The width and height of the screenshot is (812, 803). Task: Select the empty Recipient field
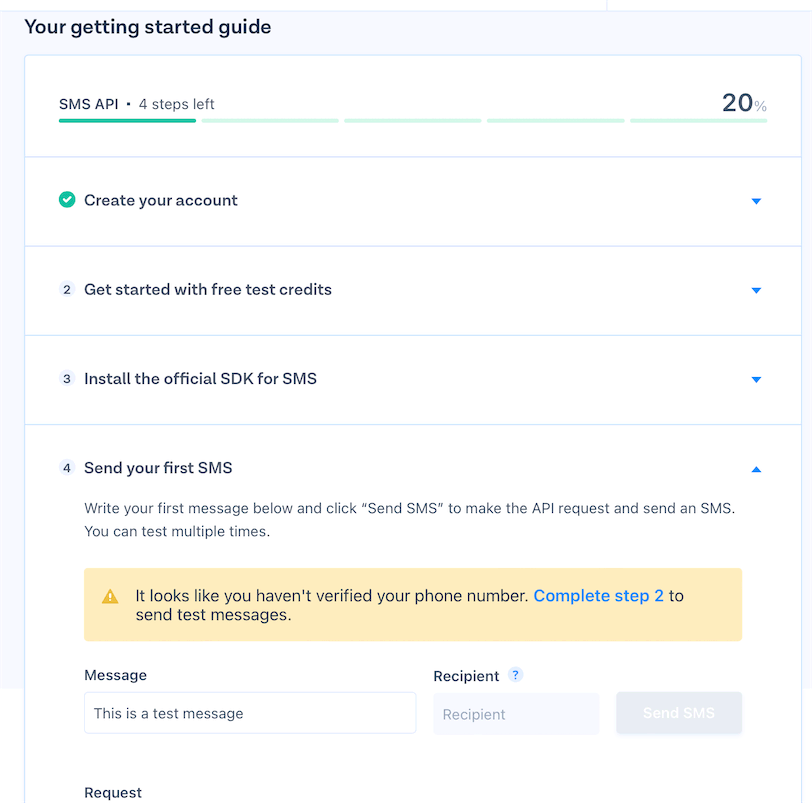pyautogui.click(x=516, y=713)
